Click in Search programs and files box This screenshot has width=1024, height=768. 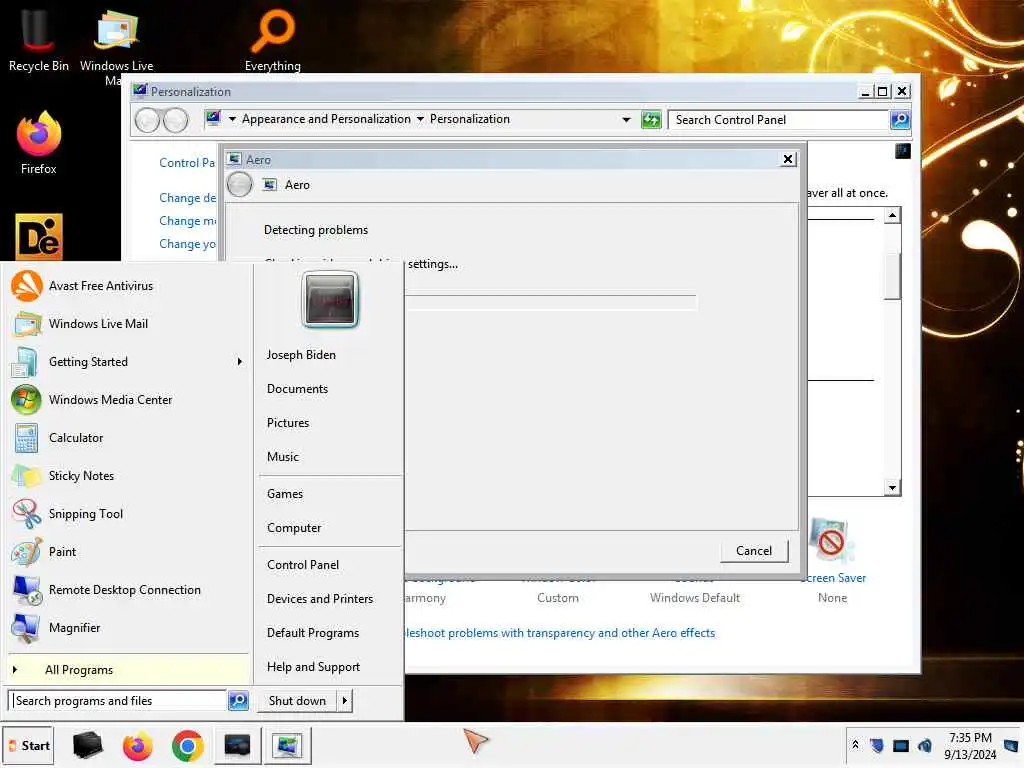[119, 701]
